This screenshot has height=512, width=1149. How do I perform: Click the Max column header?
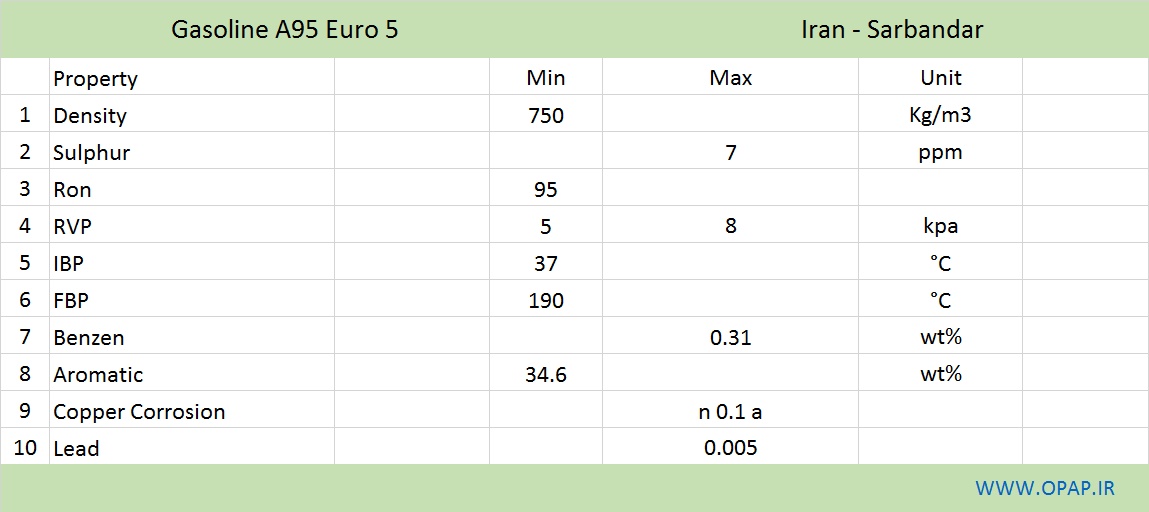click(731, 78)
